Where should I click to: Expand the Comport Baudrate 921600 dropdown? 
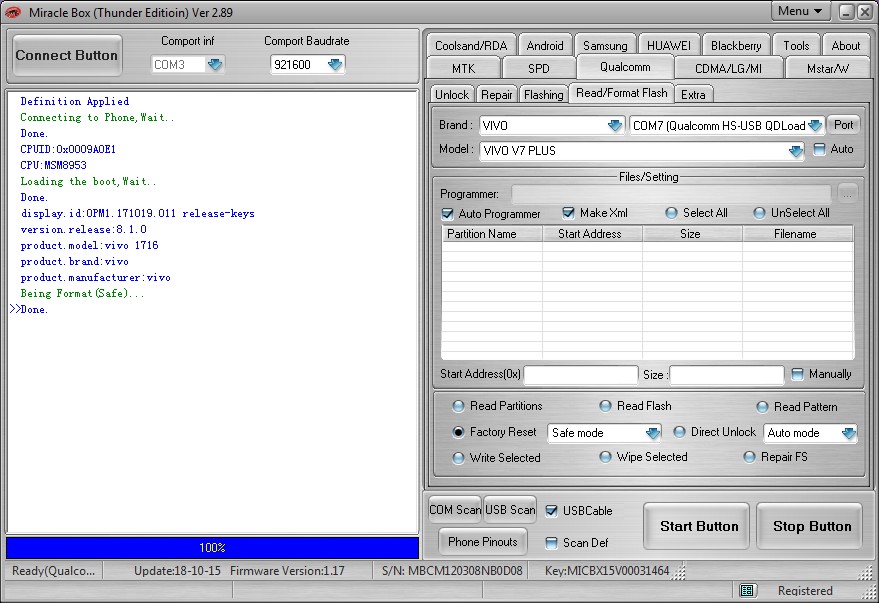point(335,64)
